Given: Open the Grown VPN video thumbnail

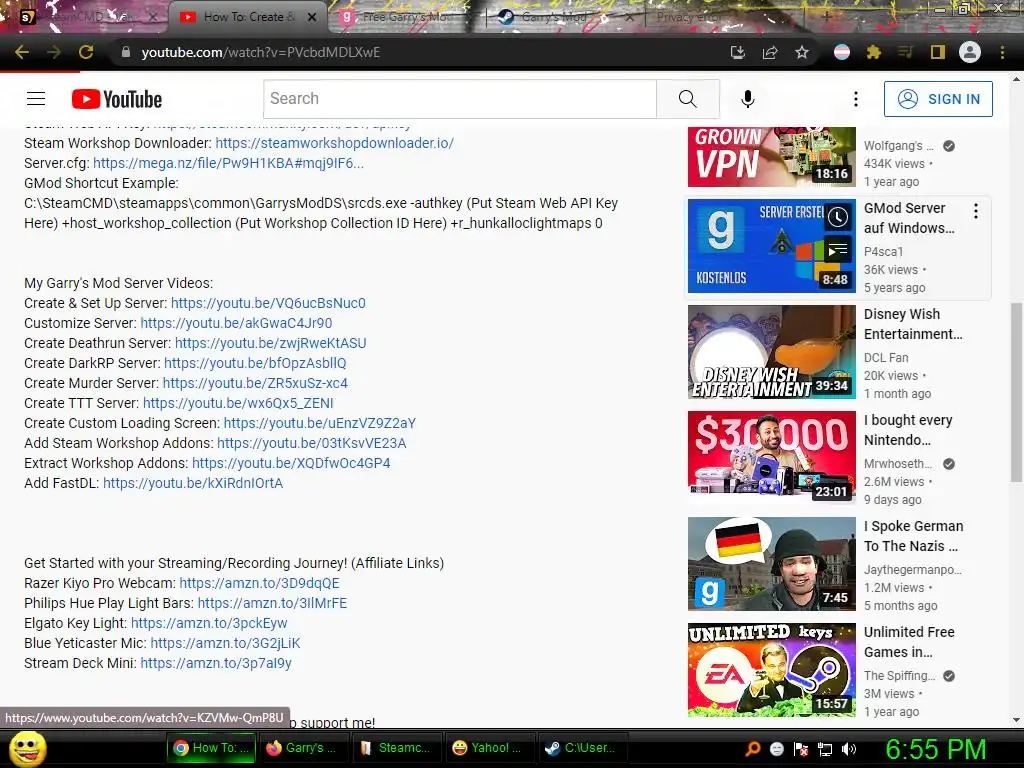Looking at the screenshot, I should [771, 157].
